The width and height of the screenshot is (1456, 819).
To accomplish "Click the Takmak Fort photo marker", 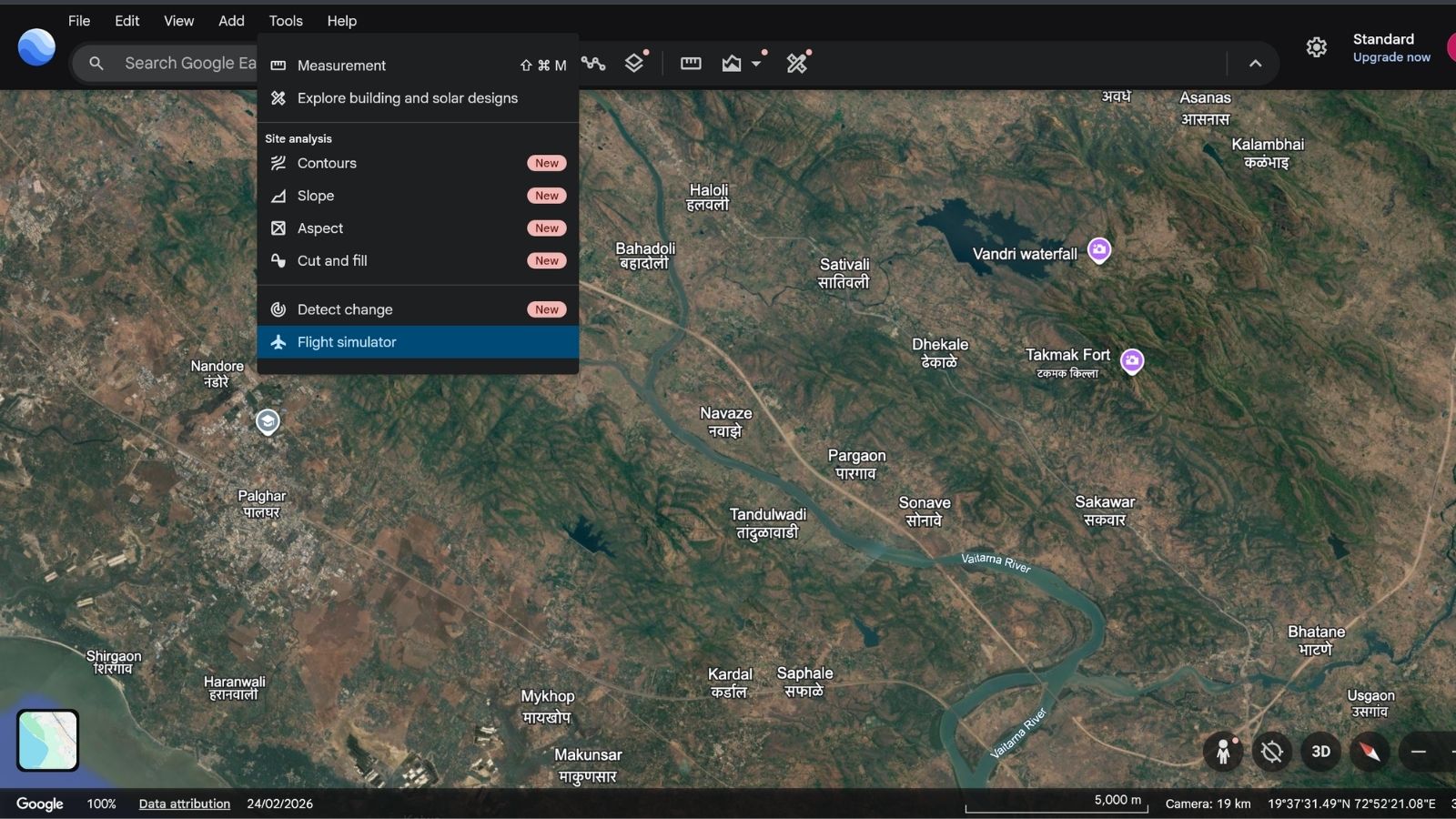I will click(1132, 361).
